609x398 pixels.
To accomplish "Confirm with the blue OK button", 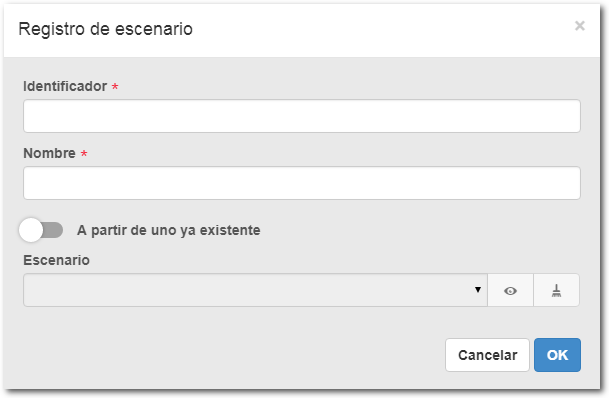I will [557, 355].
